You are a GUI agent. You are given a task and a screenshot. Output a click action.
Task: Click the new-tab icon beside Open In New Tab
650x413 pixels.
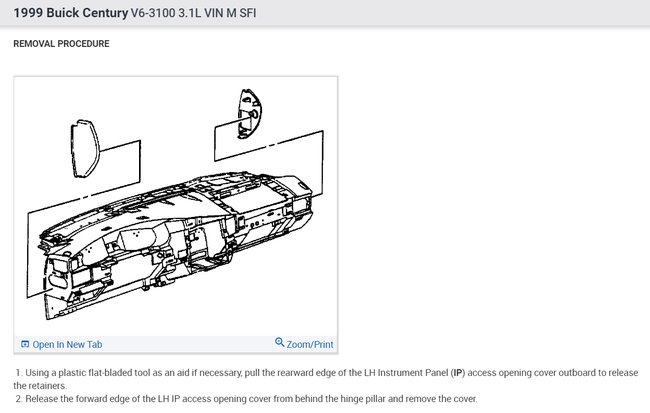pyautogui.click(x=25, y=344)
